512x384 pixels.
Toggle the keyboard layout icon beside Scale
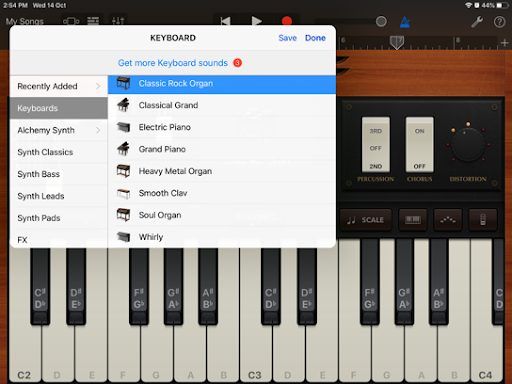click(x=413, y=220)
